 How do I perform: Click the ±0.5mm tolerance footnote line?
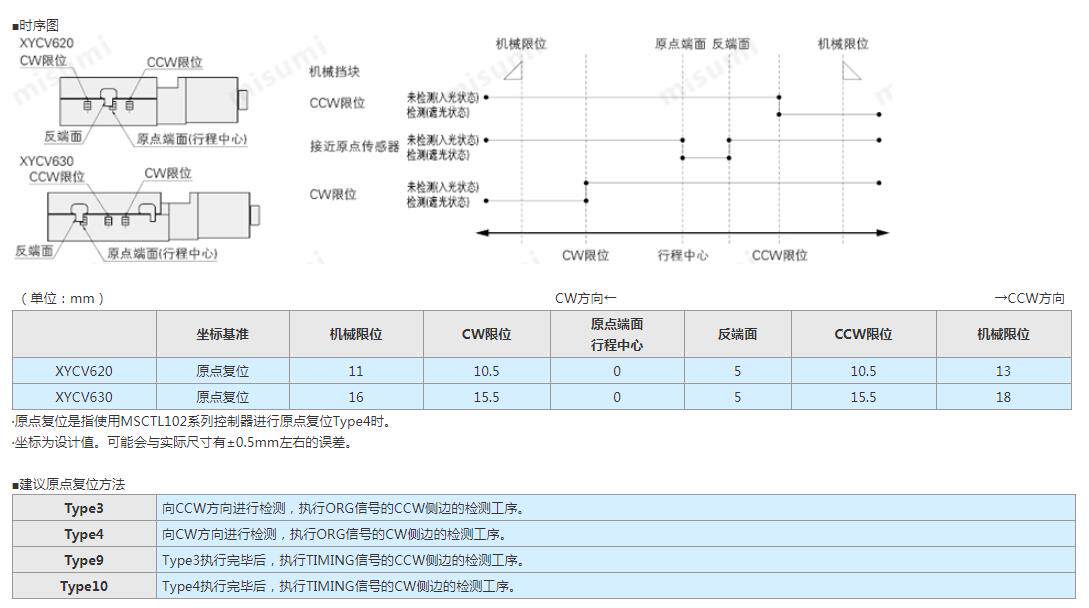point(183,442)
